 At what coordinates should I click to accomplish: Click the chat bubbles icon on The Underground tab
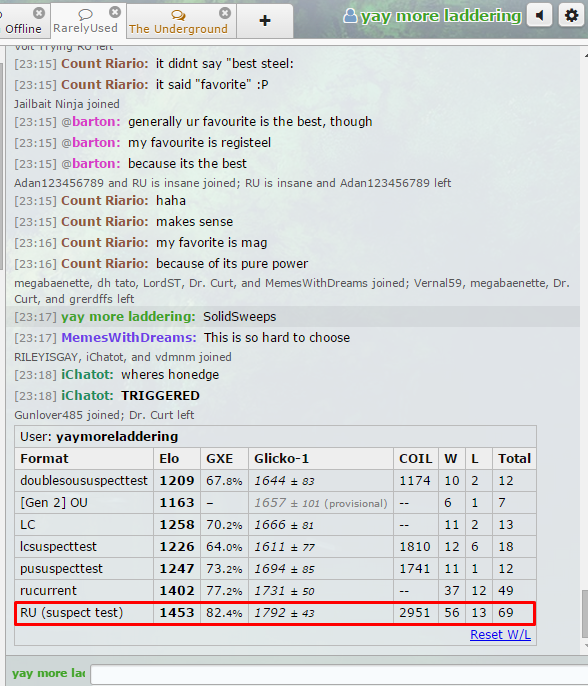[178, 16]
